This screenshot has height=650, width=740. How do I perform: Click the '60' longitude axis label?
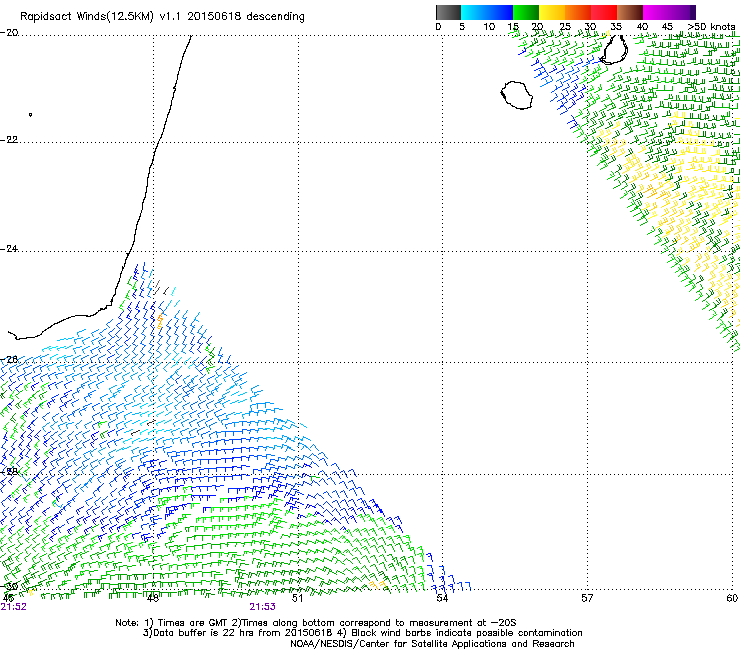pos(732,598)
